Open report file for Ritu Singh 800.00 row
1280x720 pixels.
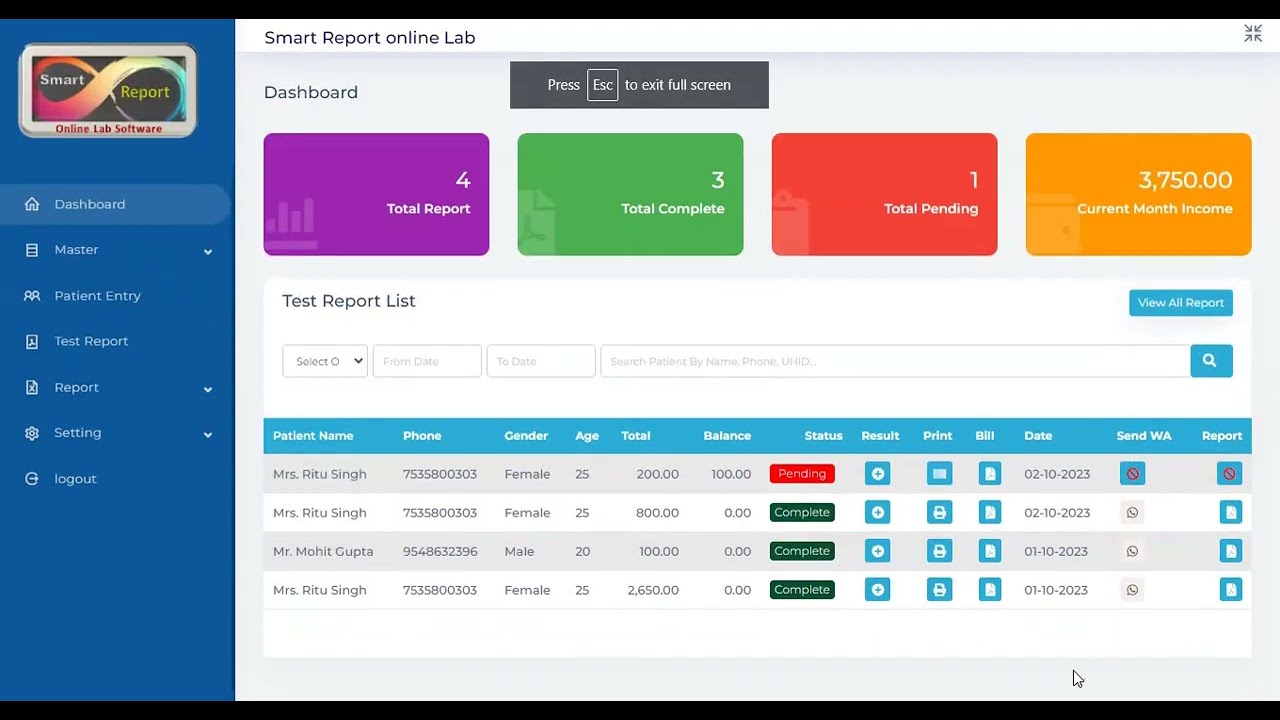1231,512
